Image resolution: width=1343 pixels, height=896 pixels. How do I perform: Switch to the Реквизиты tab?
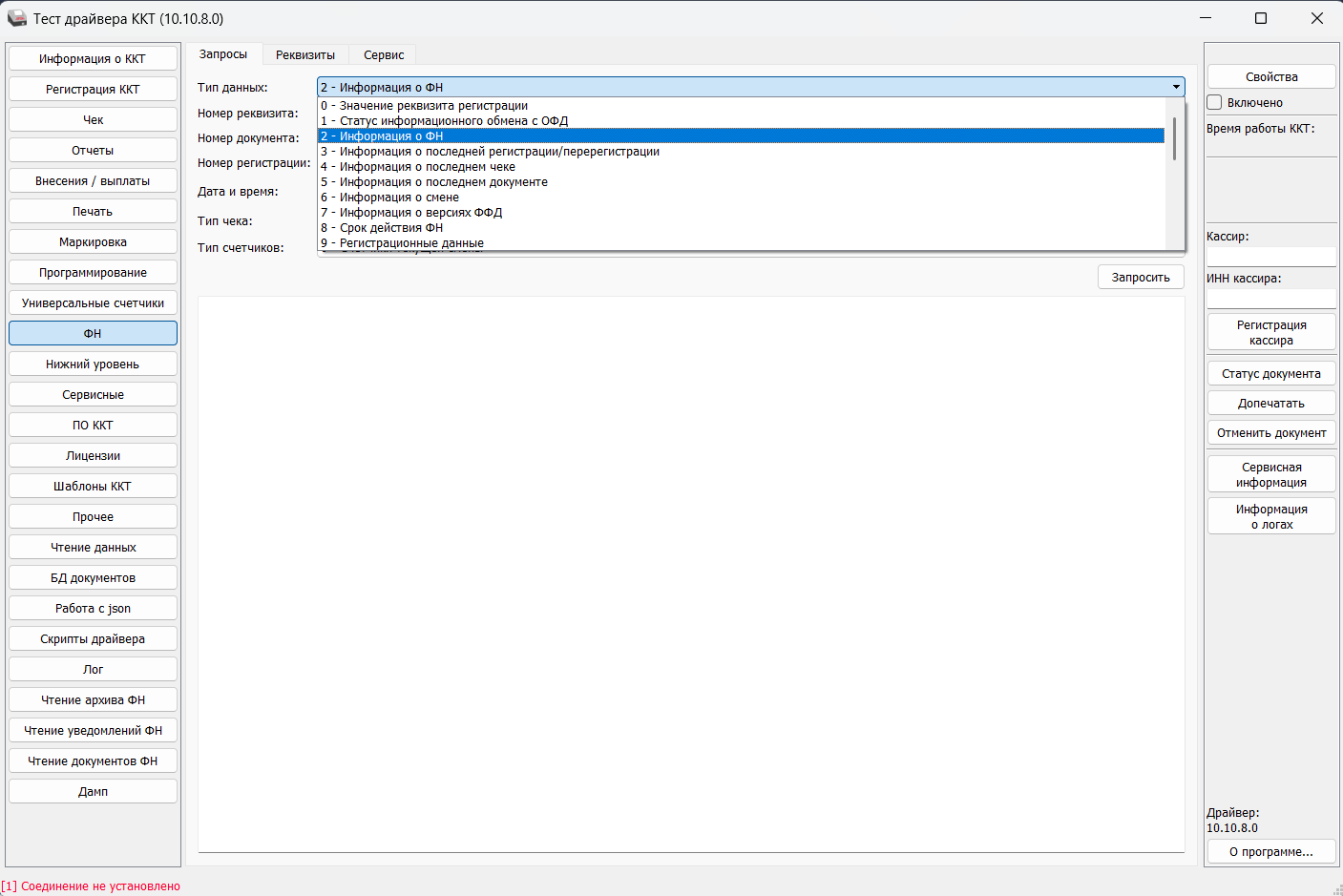pos(305,55)
